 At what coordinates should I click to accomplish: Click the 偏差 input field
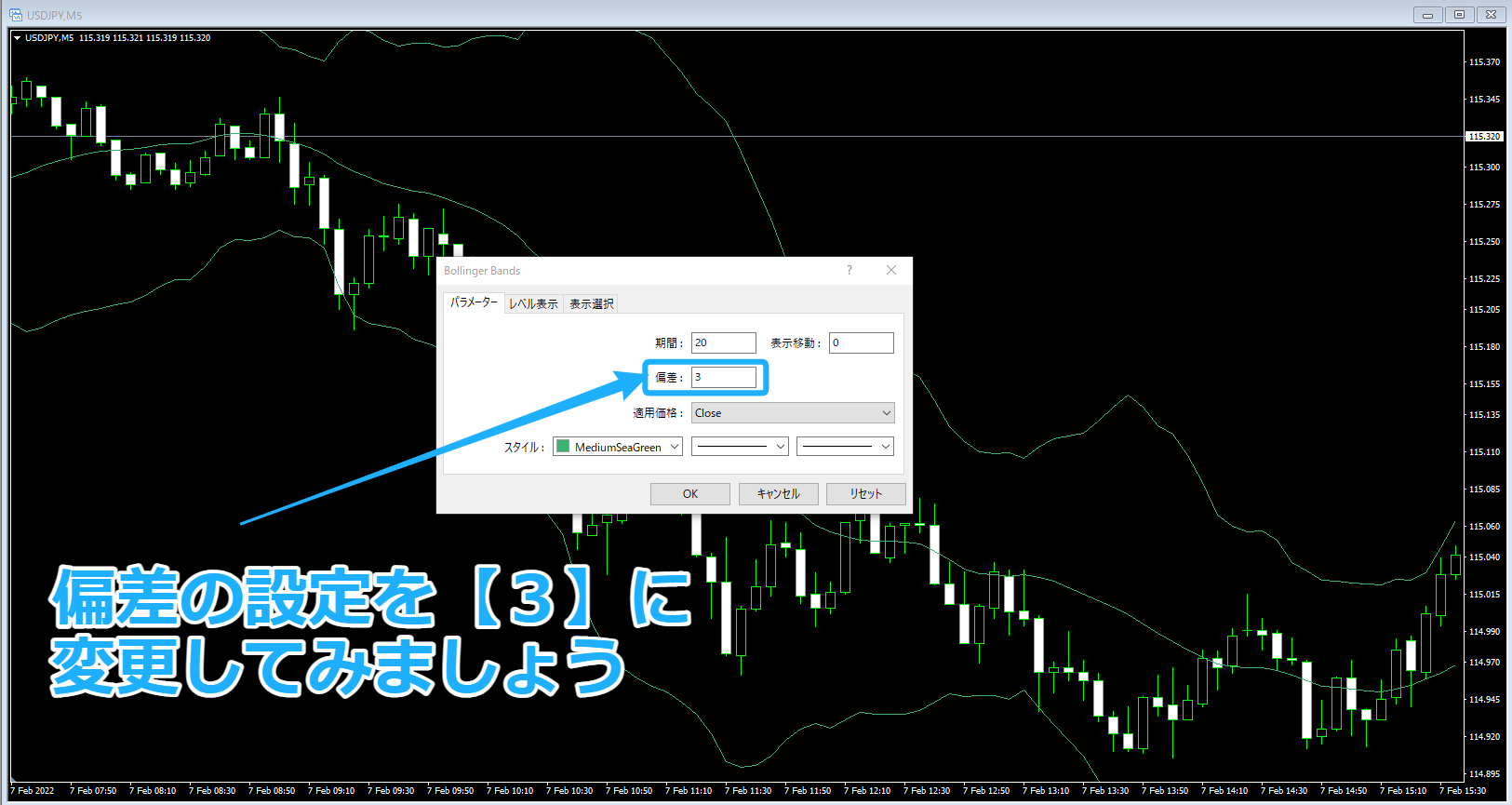pos(723,377)
